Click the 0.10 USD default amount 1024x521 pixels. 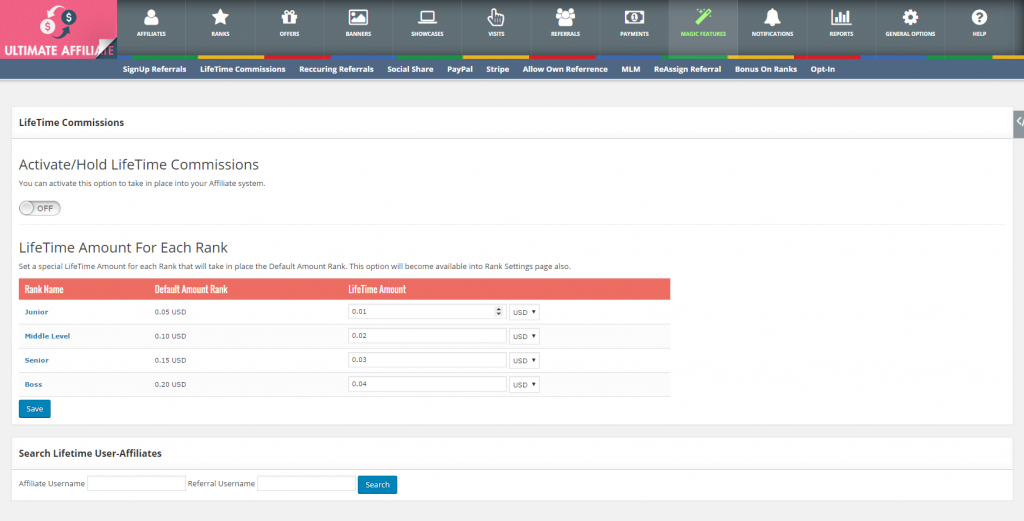pyautogui.click(x=170, y=336)
